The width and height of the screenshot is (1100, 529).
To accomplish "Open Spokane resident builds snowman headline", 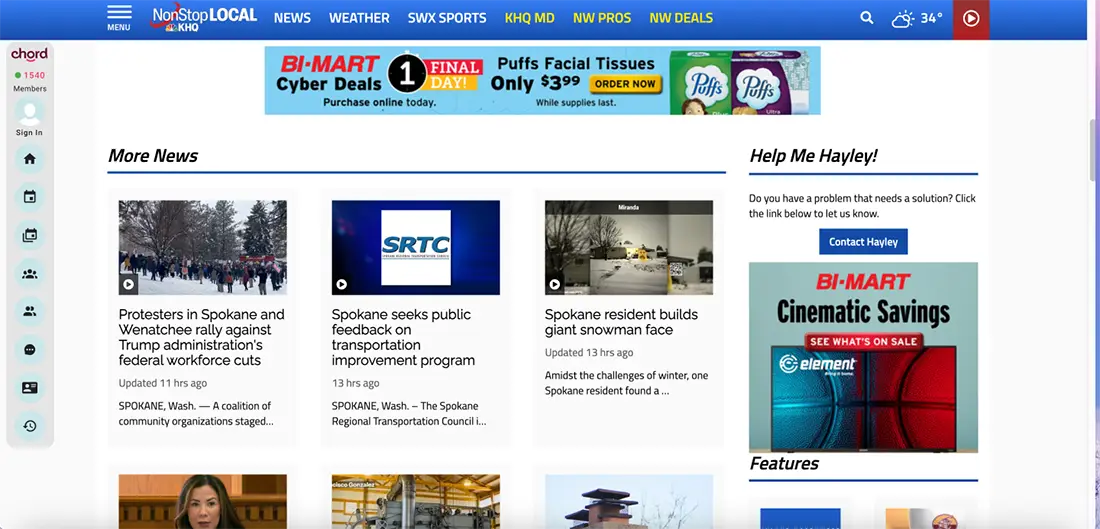I will (x=621, y=322).
